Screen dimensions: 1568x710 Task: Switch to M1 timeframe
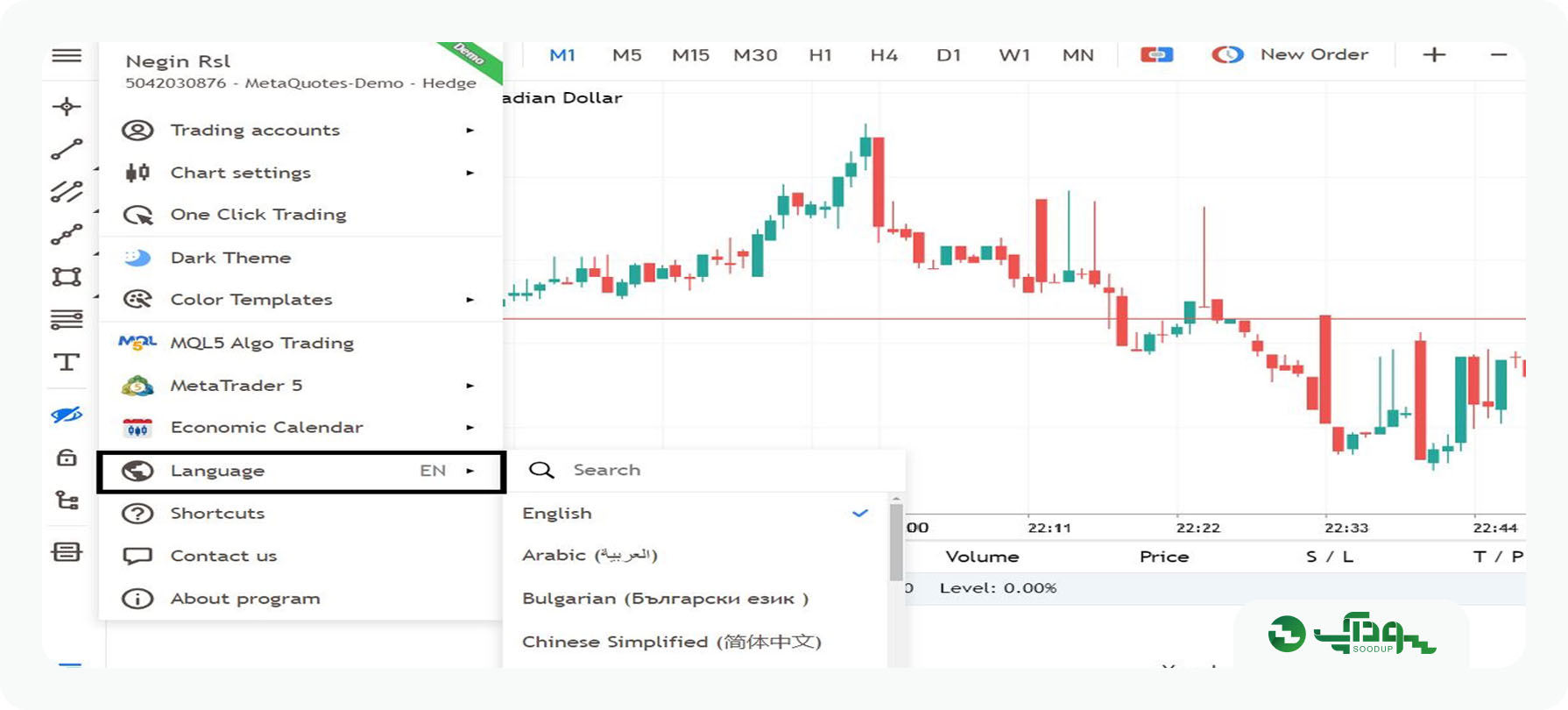(562, 55)
